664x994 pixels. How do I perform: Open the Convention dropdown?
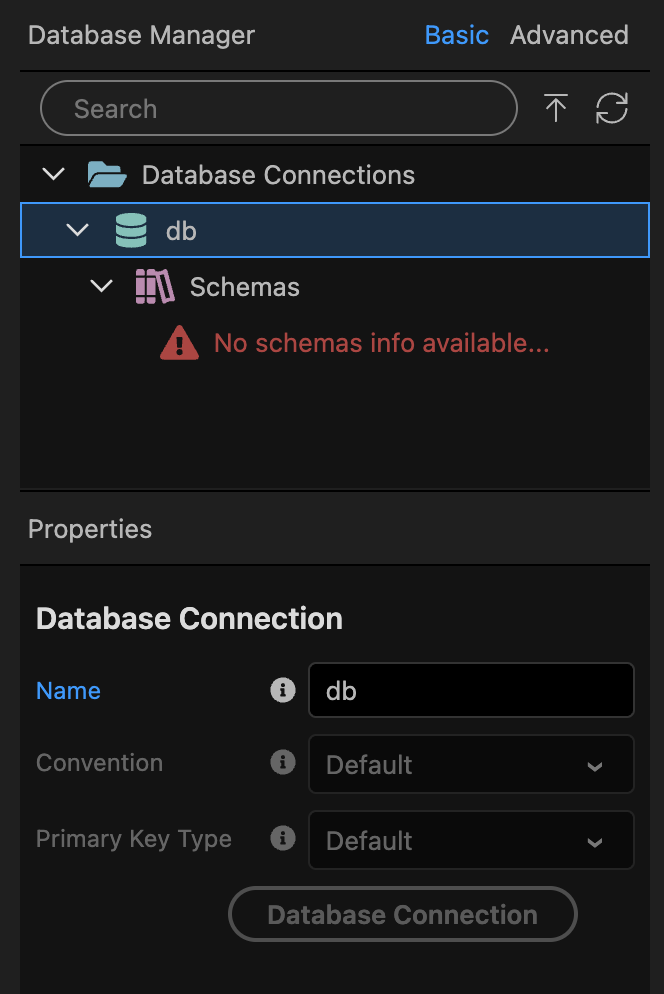pos(471,765)
